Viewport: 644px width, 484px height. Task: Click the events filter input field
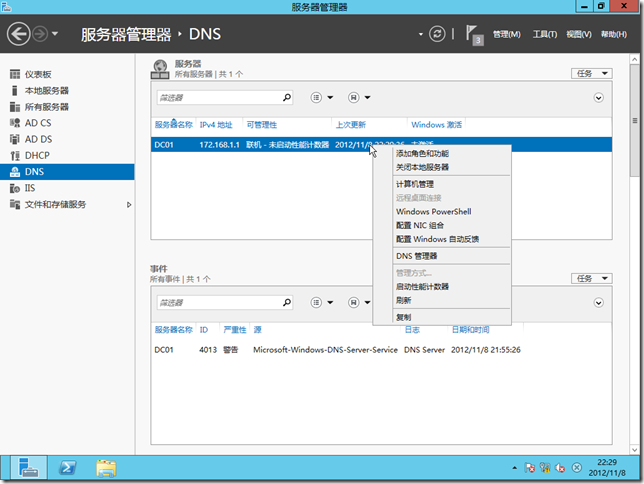tap(219, 303)
